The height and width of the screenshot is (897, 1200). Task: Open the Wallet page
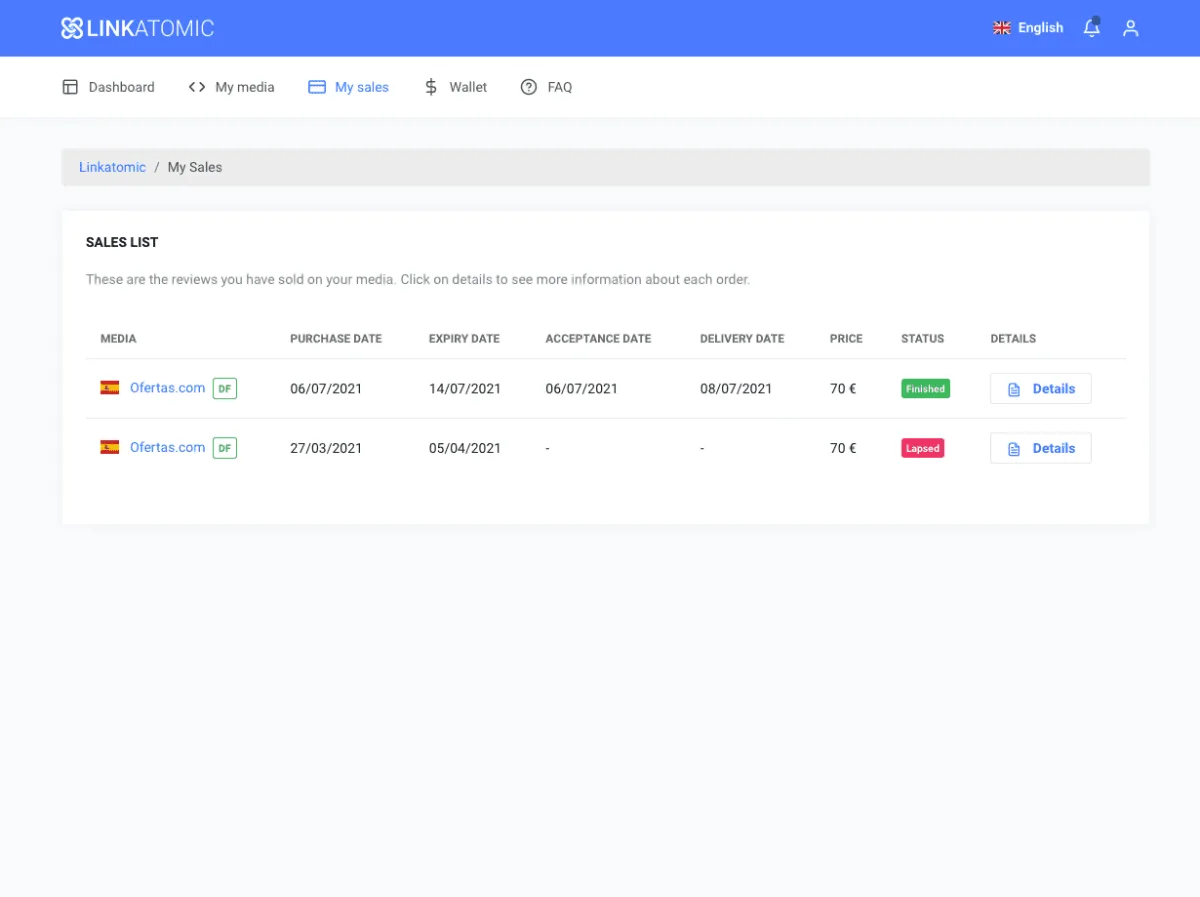tap(456, 87)
